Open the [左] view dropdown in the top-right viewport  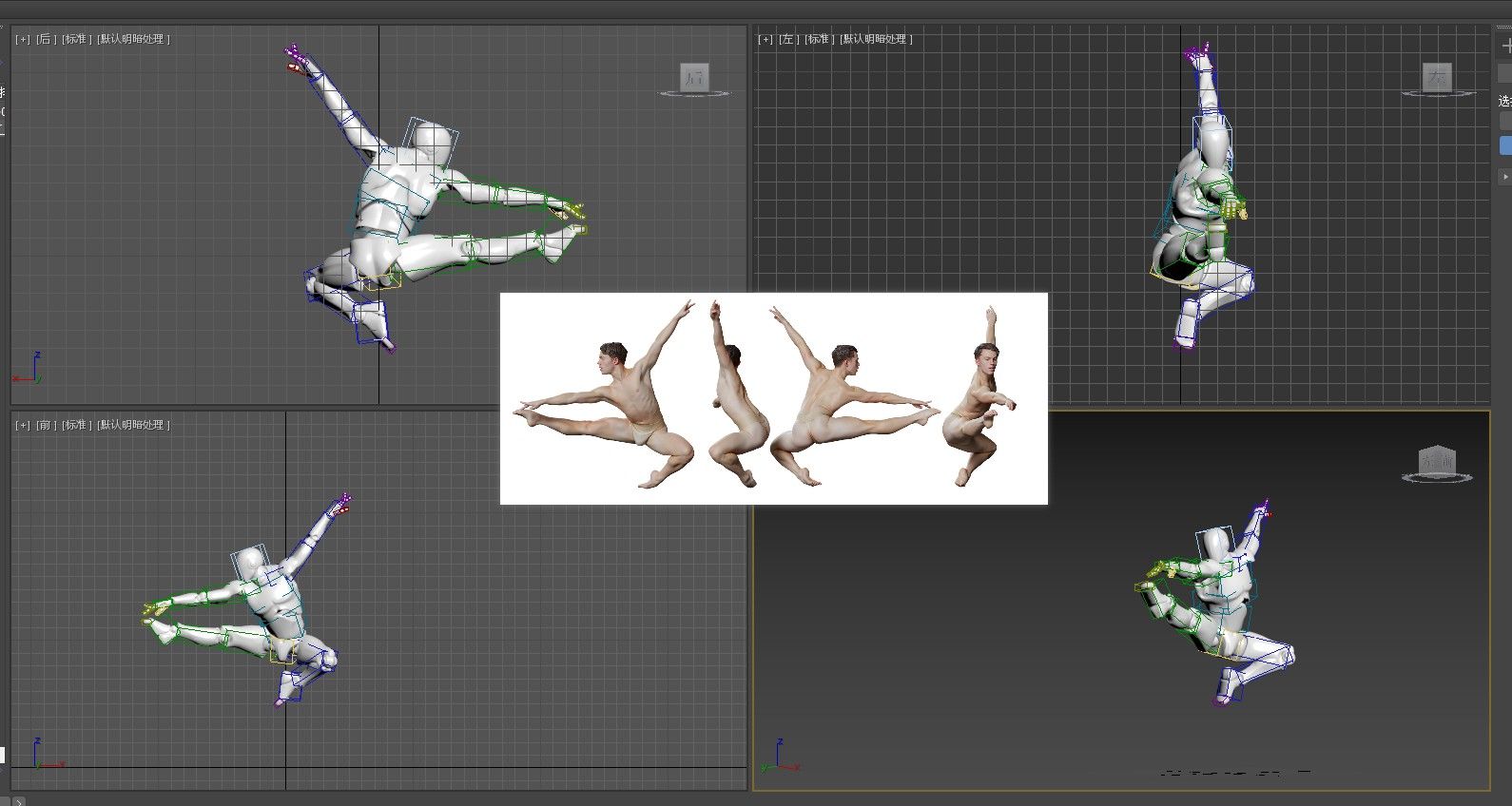pyautogui.click(x=788, y=39)
